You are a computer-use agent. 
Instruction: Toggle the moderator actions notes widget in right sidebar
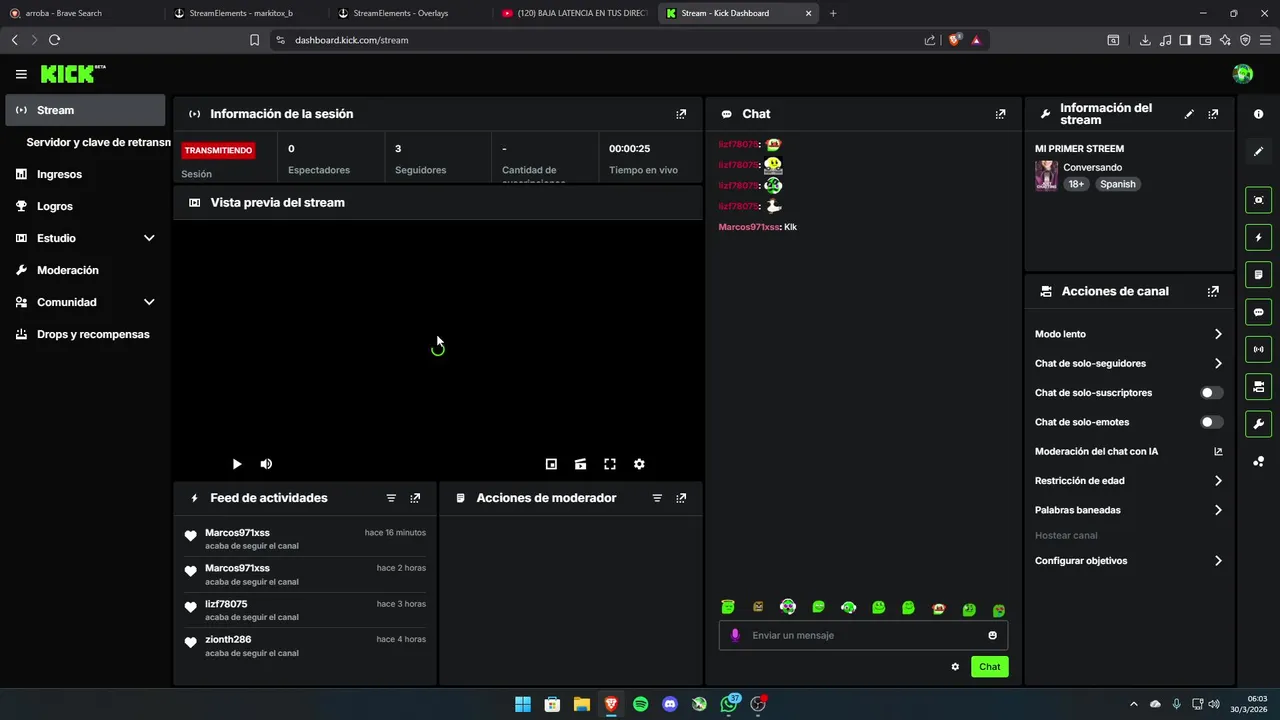[1259, 275]
